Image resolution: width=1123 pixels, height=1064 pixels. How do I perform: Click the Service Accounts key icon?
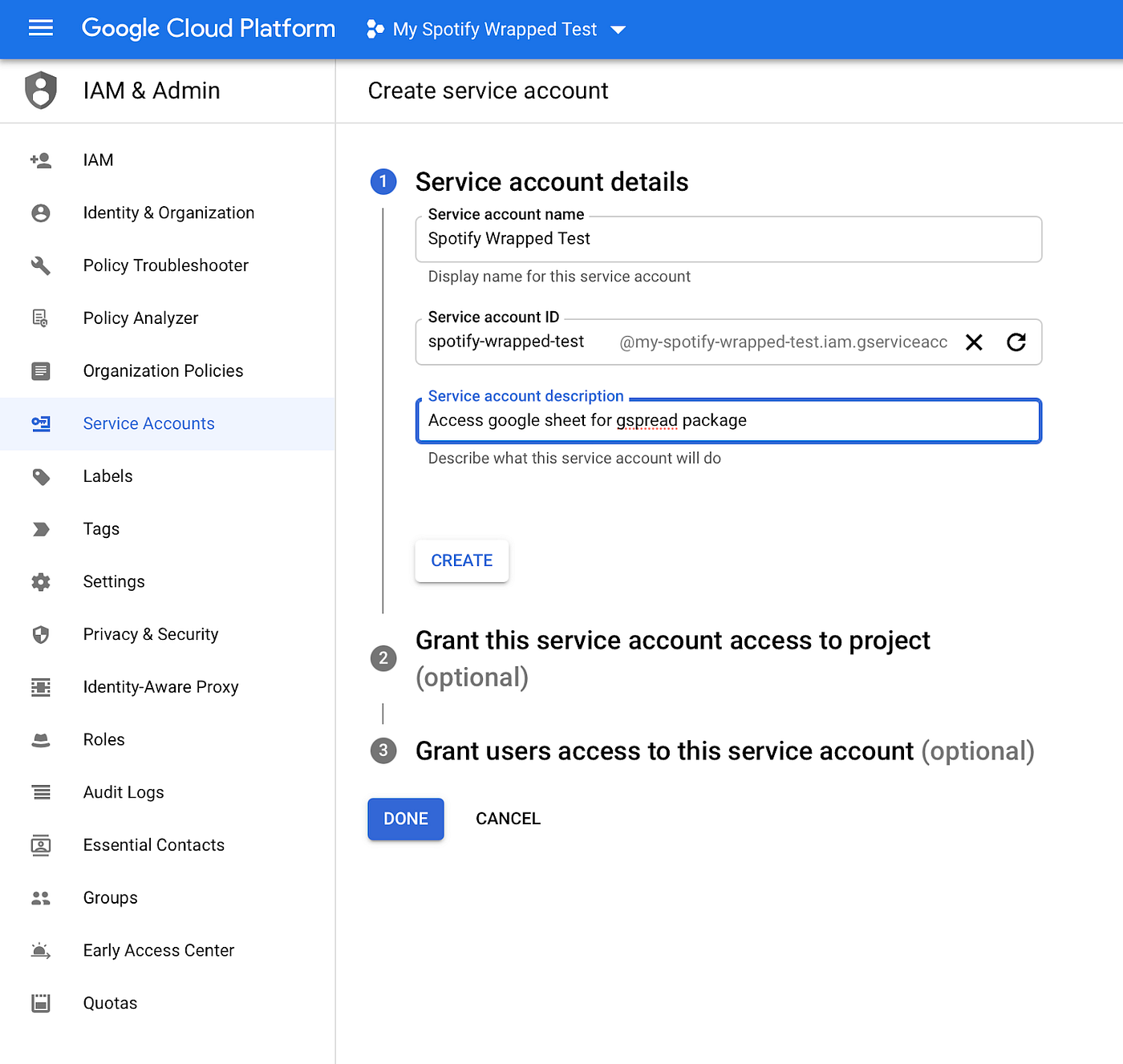(41, 423)
